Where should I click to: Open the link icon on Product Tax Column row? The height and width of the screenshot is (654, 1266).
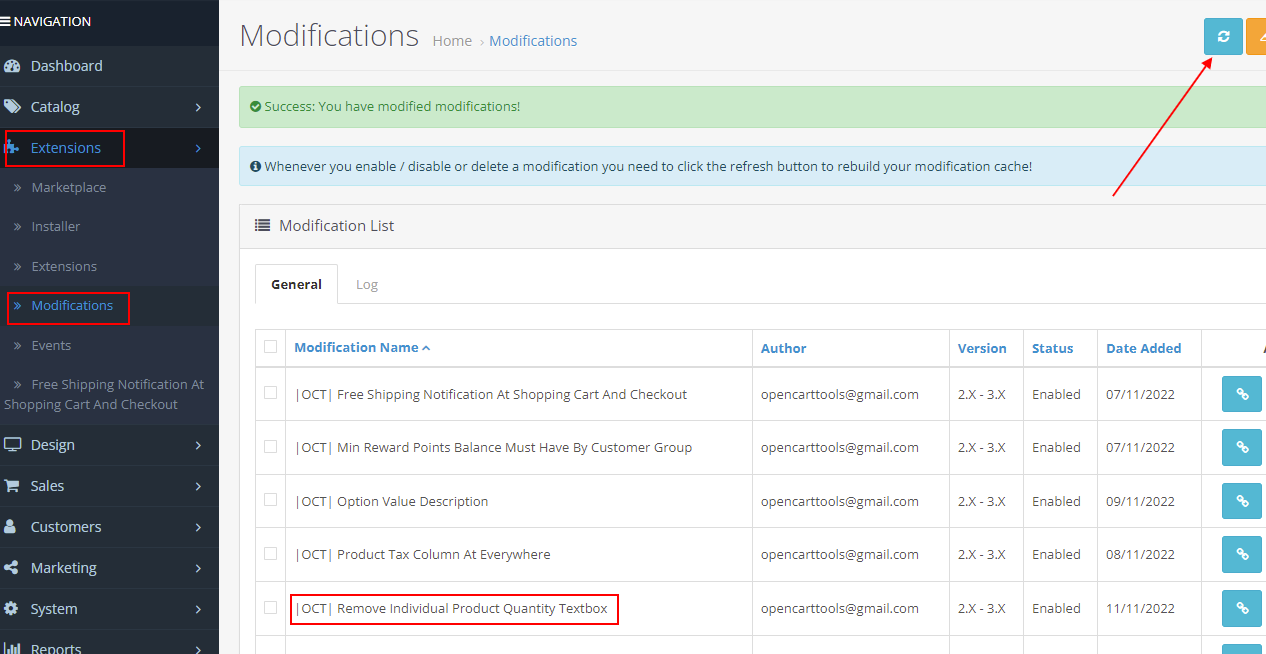tap(1241, 554)
